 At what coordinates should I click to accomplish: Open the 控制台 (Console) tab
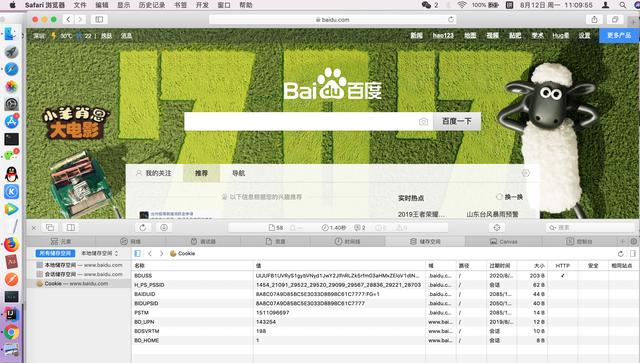[579, 241]
